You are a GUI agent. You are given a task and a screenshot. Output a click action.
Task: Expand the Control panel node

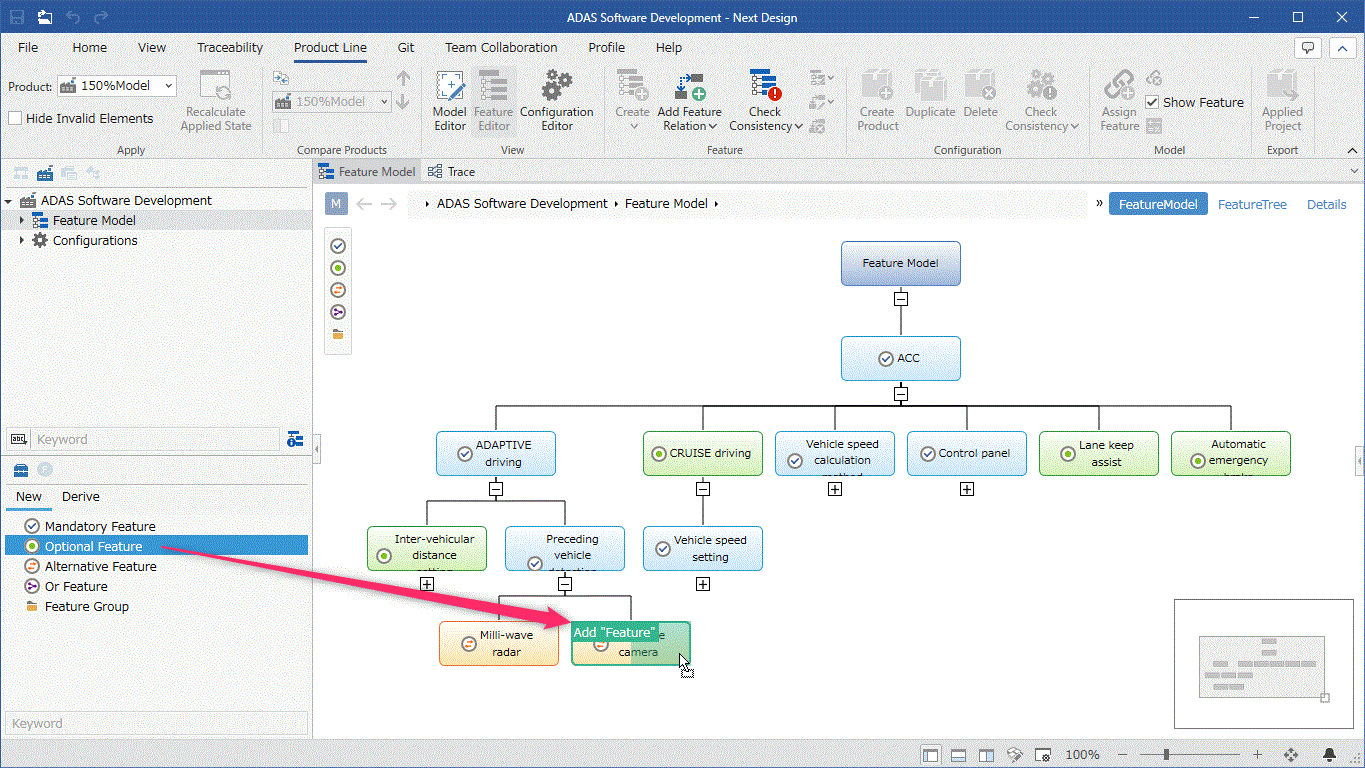pyautogui.click(x=967, y=489)
